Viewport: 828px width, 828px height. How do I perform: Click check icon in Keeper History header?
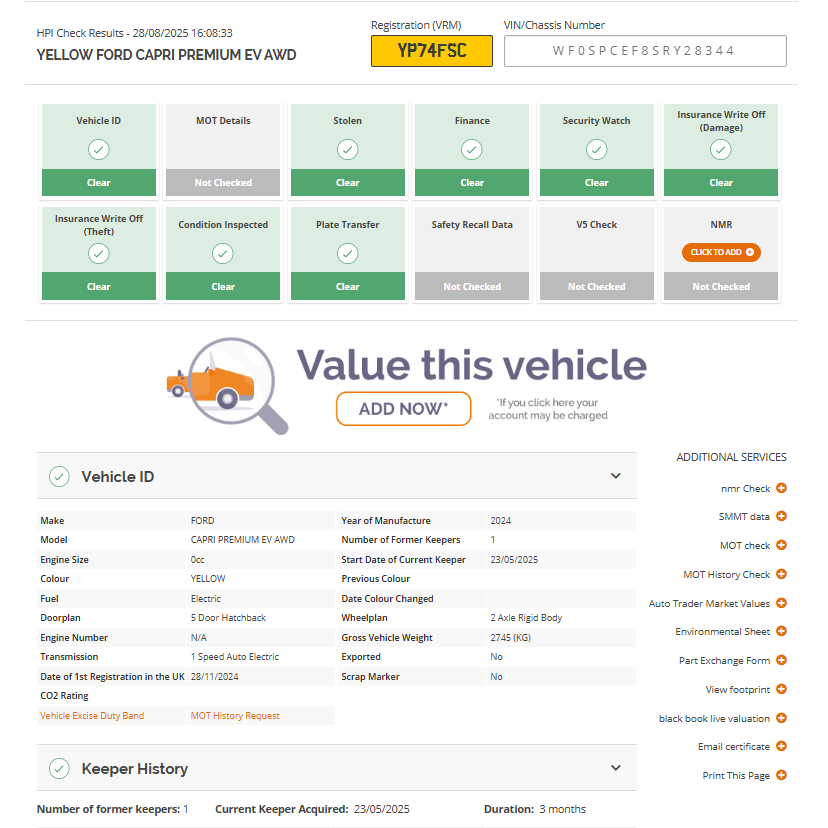[x=59, y=769]
